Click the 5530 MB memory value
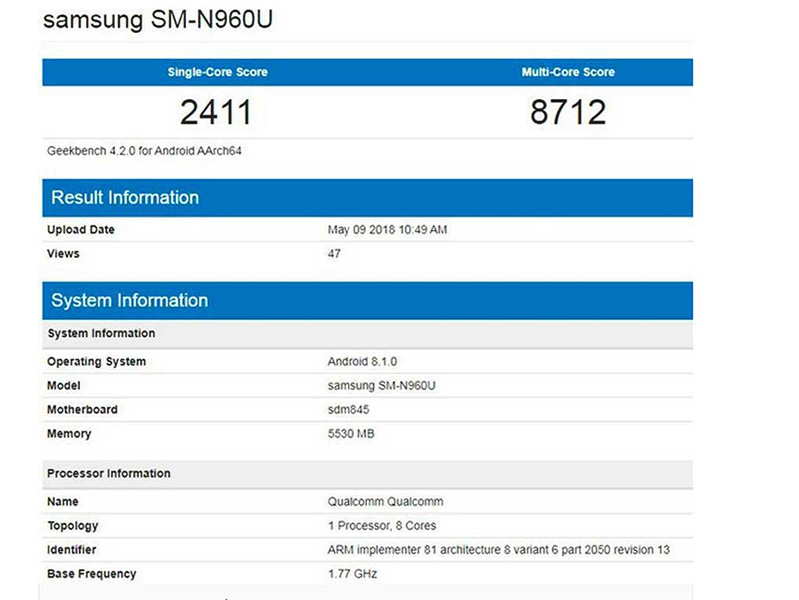This screenshot has height=600, width=799. pyautogui.click(x=351, y=434)
